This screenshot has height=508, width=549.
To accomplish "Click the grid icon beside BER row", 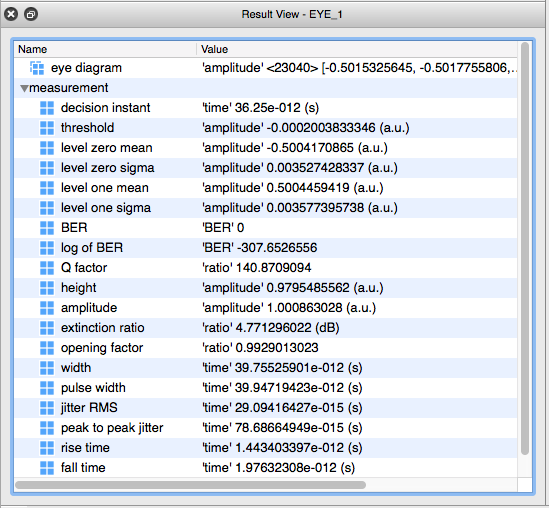I will pos(47,228).
